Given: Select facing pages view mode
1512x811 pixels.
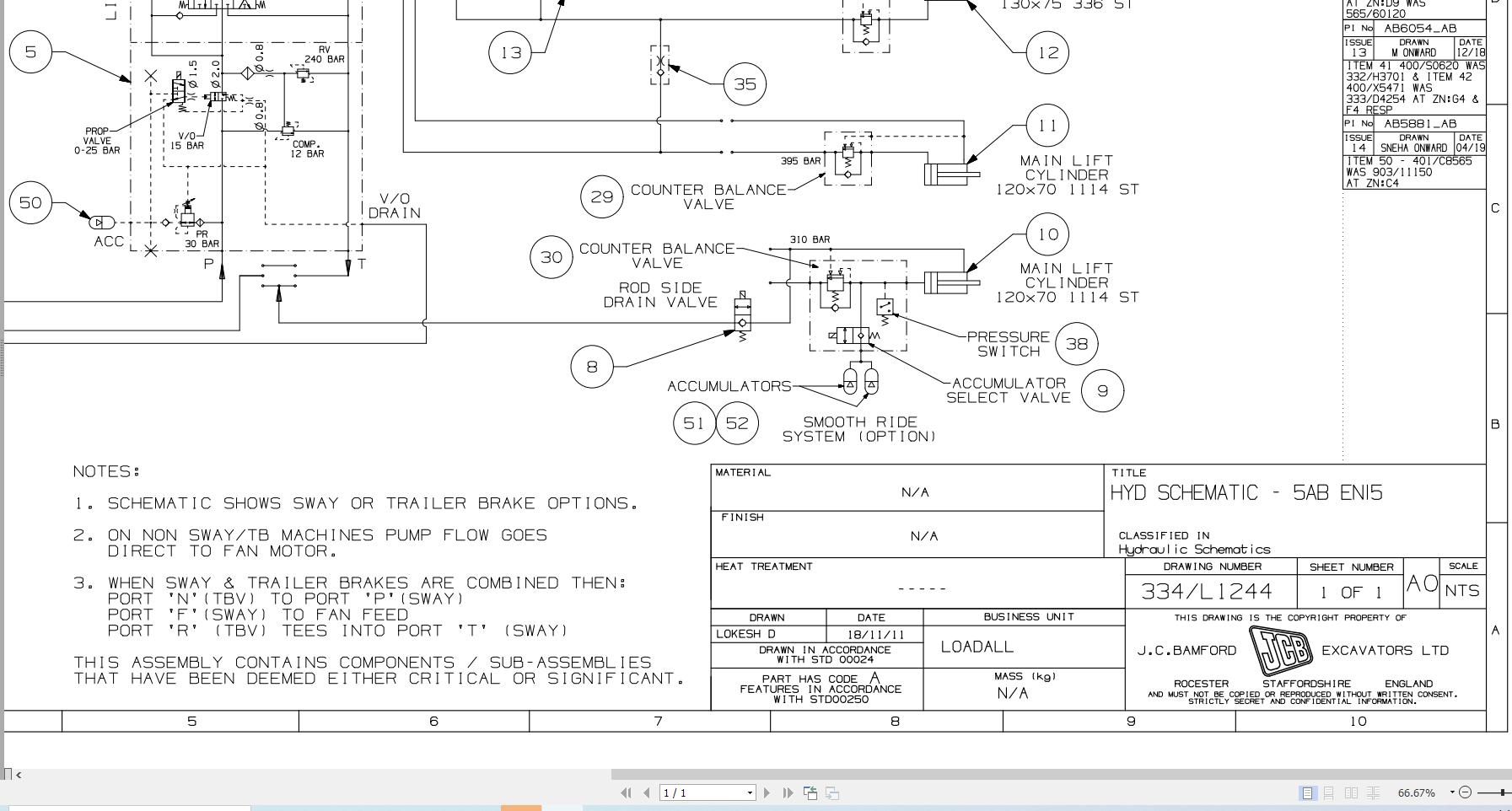Looking at the screenshot, I should click(1351, 792).
